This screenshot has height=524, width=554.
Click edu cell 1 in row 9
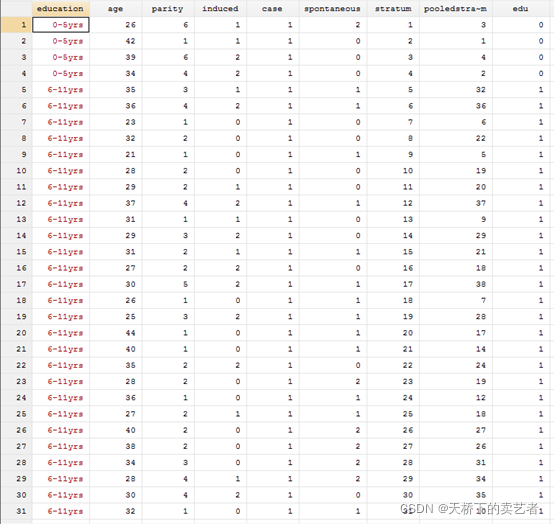tap(521, 154)
